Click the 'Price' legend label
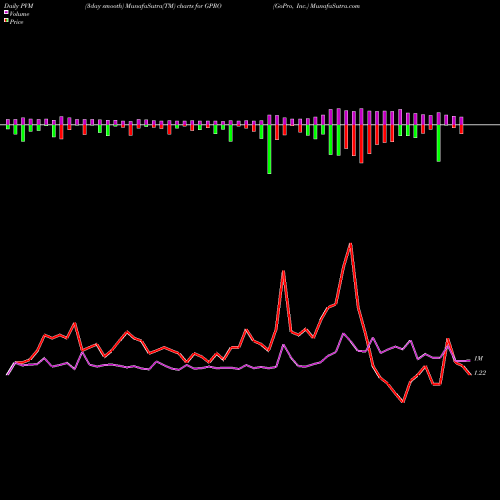The height and width of the screenshot is (500, 500). click(16, 22)
